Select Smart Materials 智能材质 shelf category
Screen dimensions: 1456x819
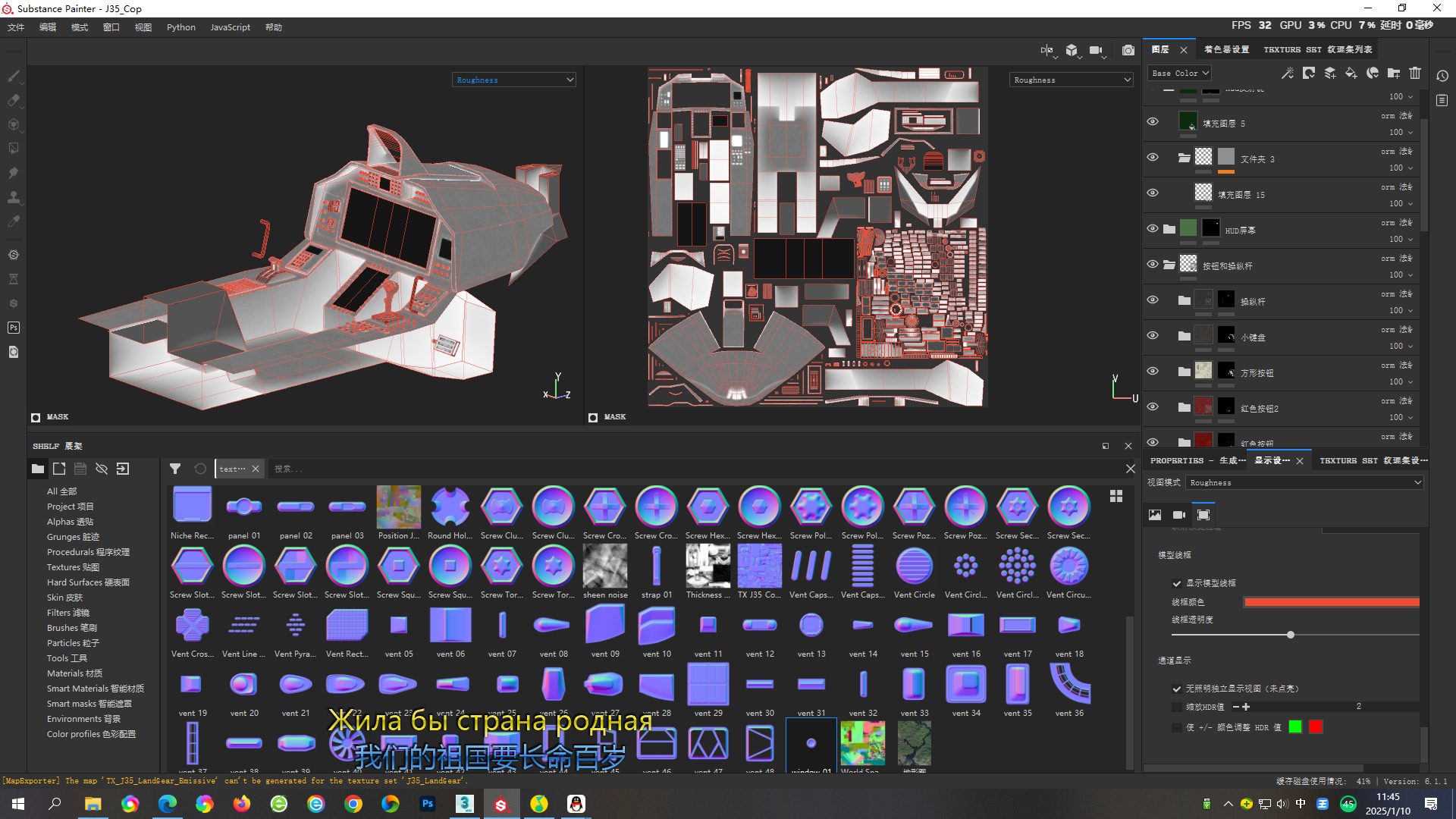[96, 689]
